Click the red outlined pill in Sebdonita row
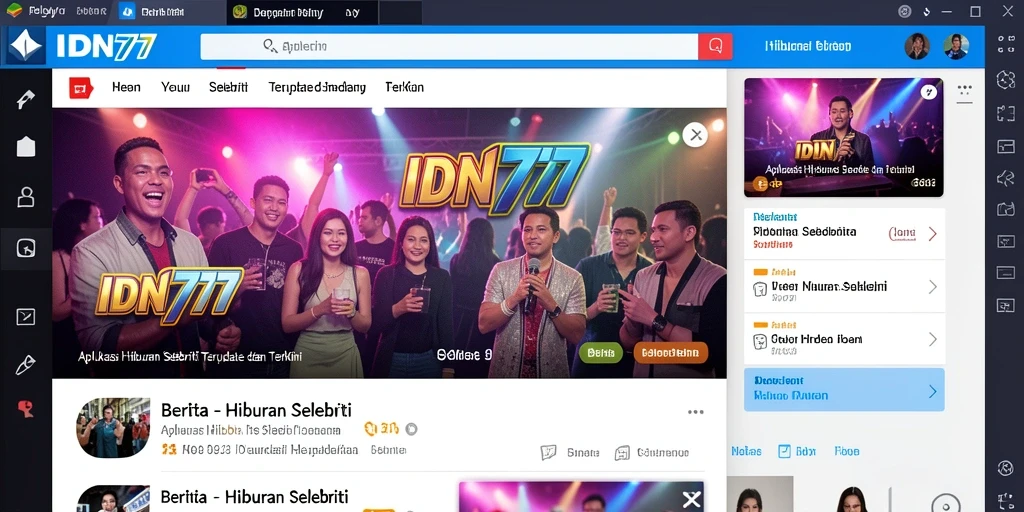Screen dimensions: 1024x512 [x=903, y=233]
